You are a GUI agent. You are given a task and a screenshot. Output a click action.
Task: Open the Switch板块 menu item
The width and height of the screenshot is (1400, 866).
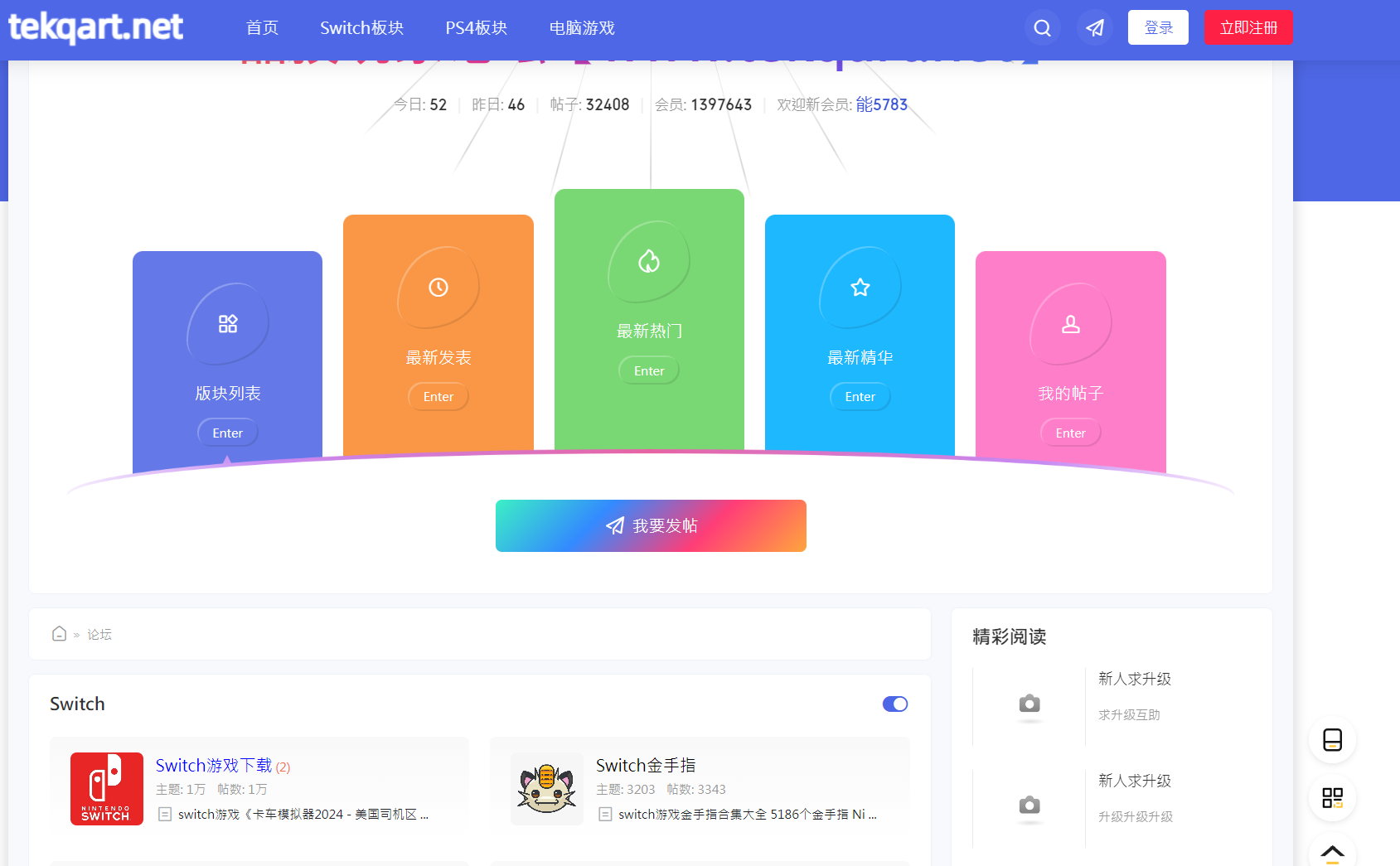coord(361,28)
